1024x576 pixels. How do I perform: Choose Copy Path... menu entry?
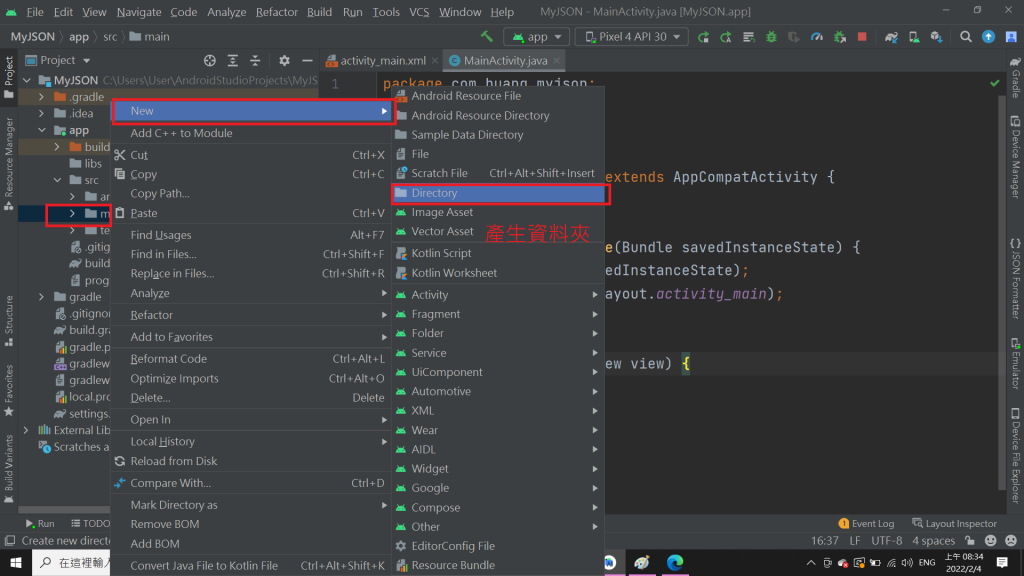[252, 193]
